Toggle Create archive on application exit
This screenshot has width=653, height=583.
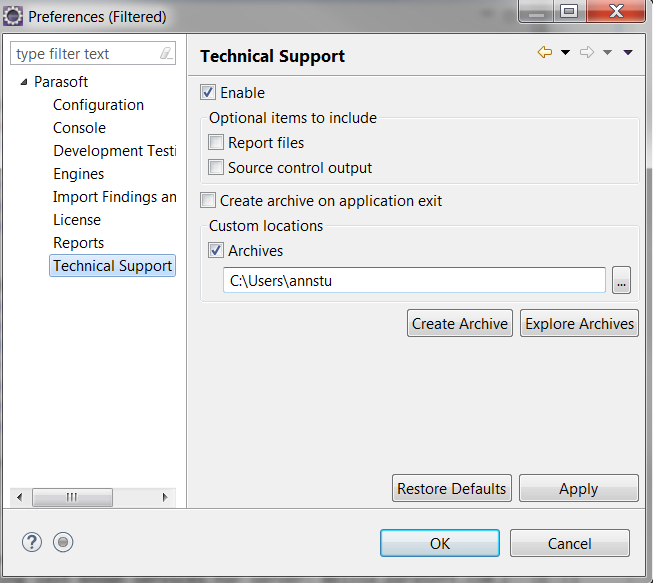(x=208, y=200)
